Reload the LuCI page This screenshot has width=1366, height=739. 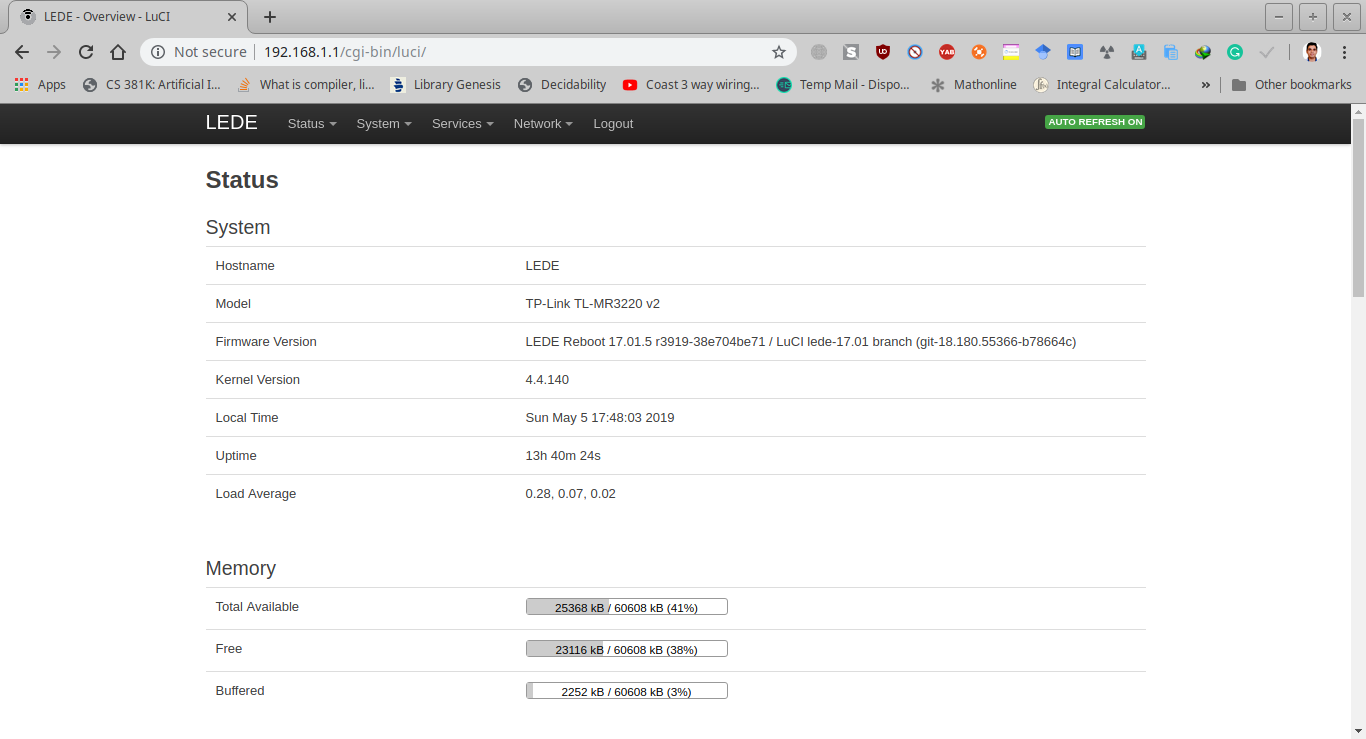[x=86, y=52]
